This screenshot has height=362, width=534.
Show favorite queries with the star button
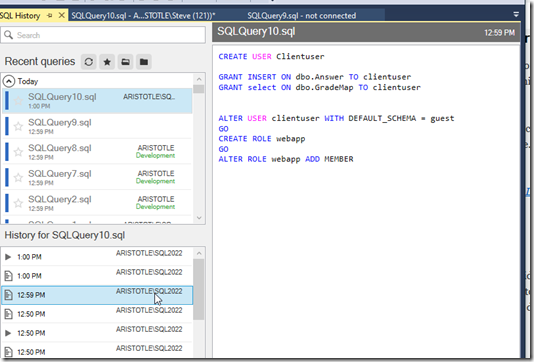107,62
